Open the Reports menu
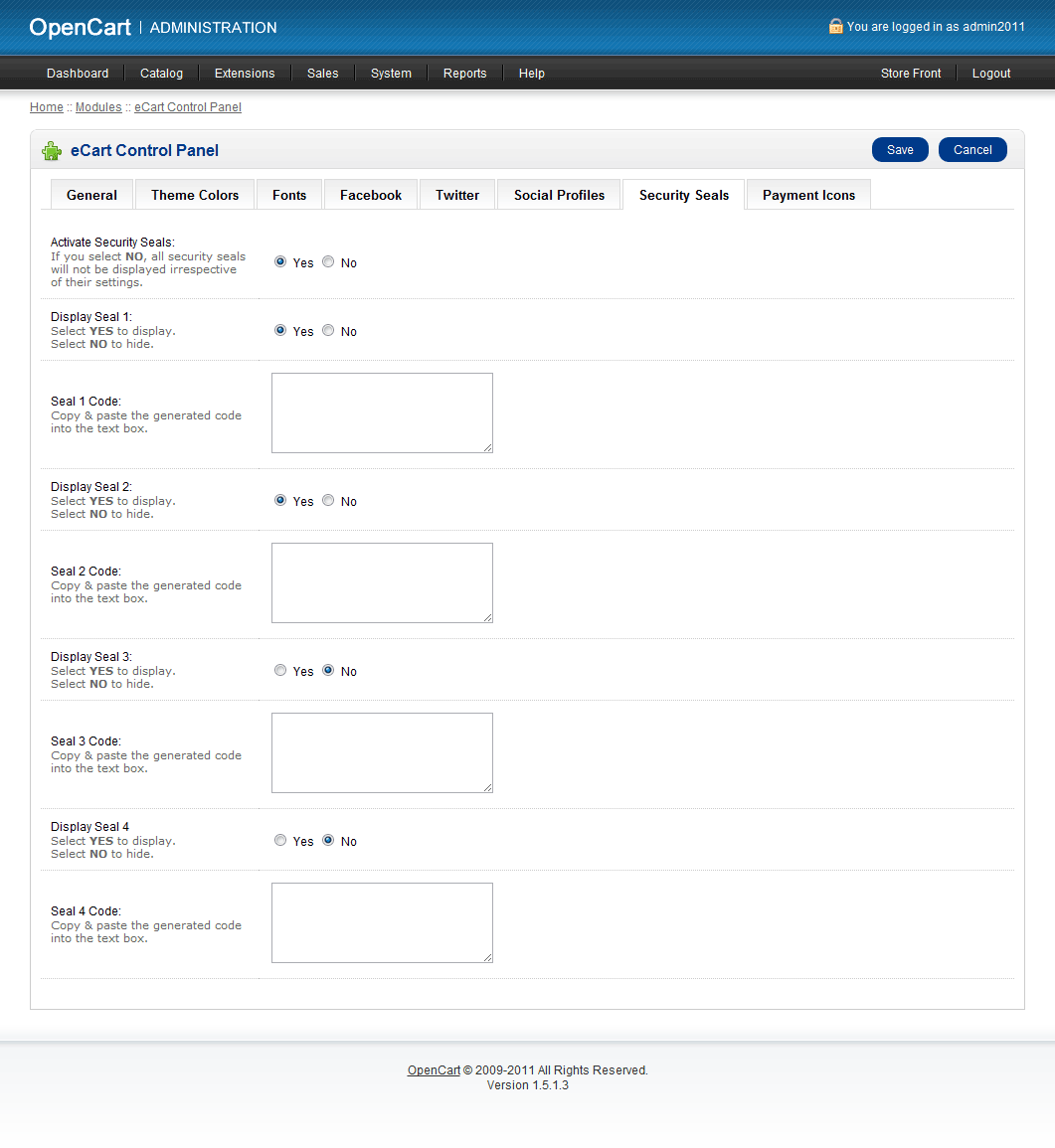The width and height of the screenshot is (1055, 1148). [465, 74]
